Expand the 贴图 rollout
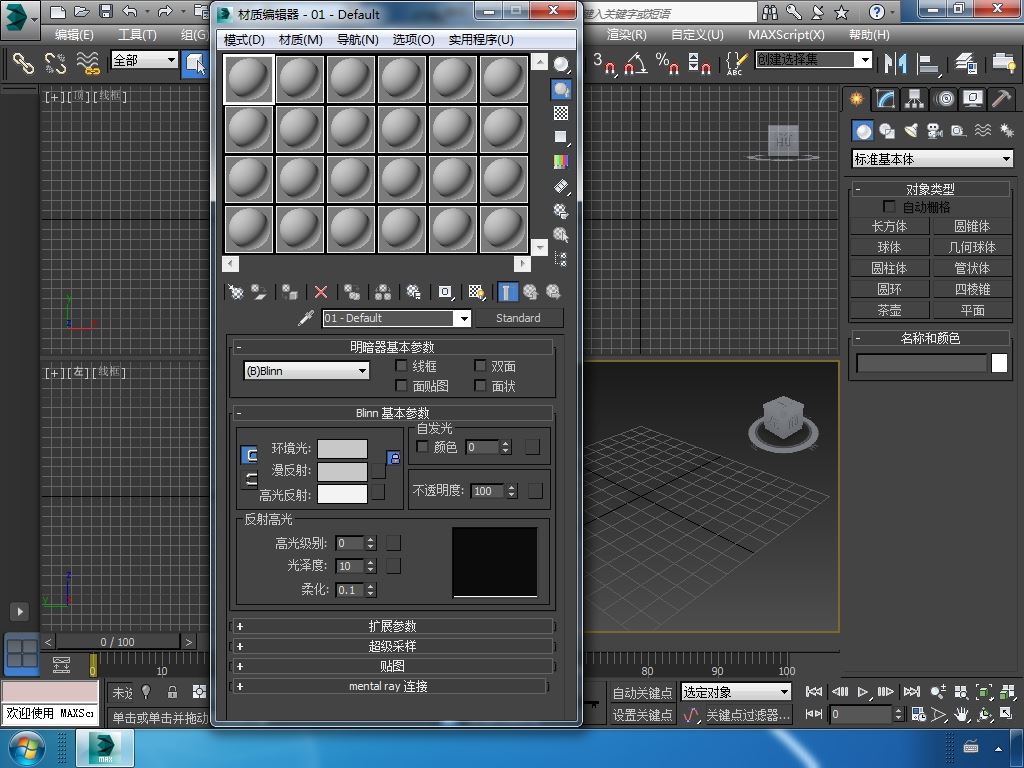 pos(392,666)
